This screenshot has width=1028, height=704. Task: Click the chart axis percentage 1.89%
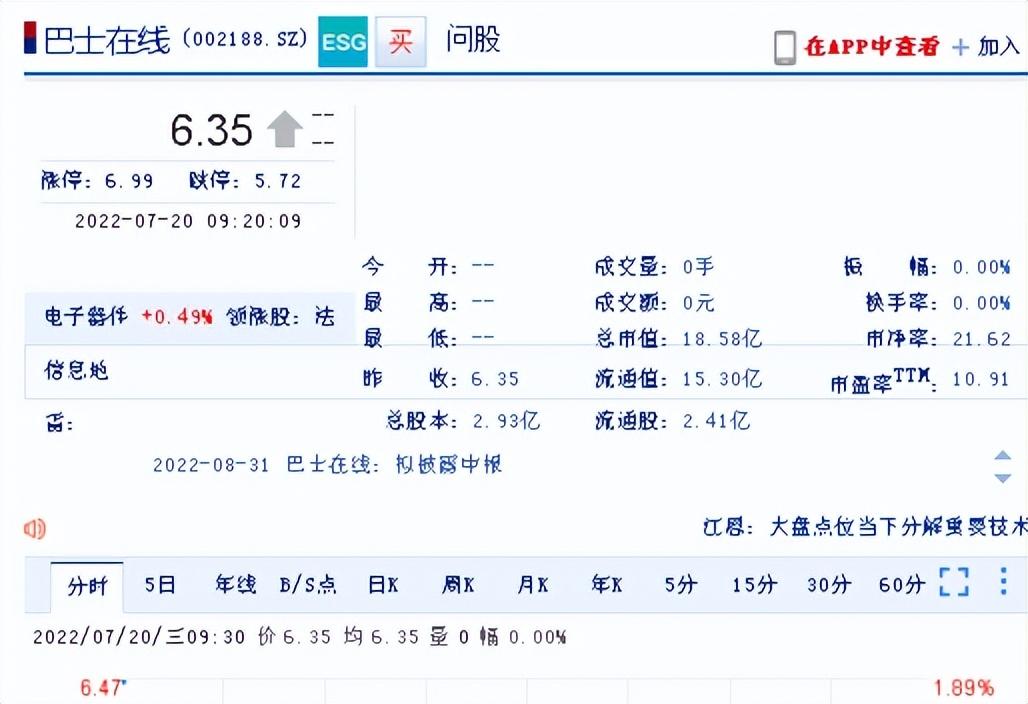tap(964, 688)
